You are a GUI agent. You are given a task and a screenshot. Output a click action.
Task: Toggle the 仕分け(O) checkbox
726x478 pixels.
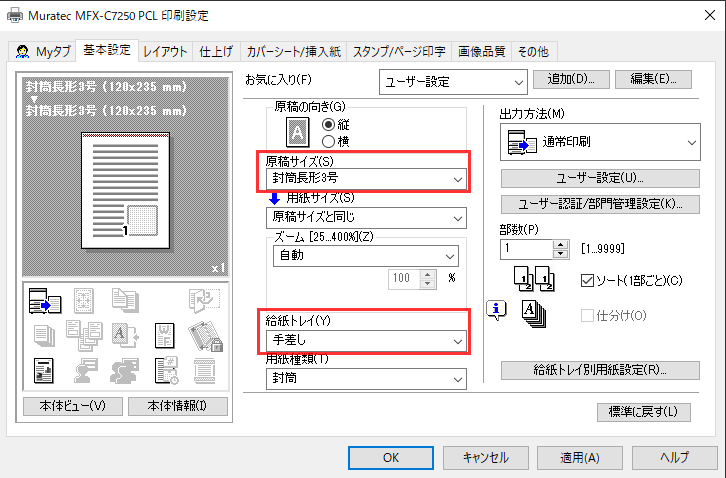click(x=587, y=315)
